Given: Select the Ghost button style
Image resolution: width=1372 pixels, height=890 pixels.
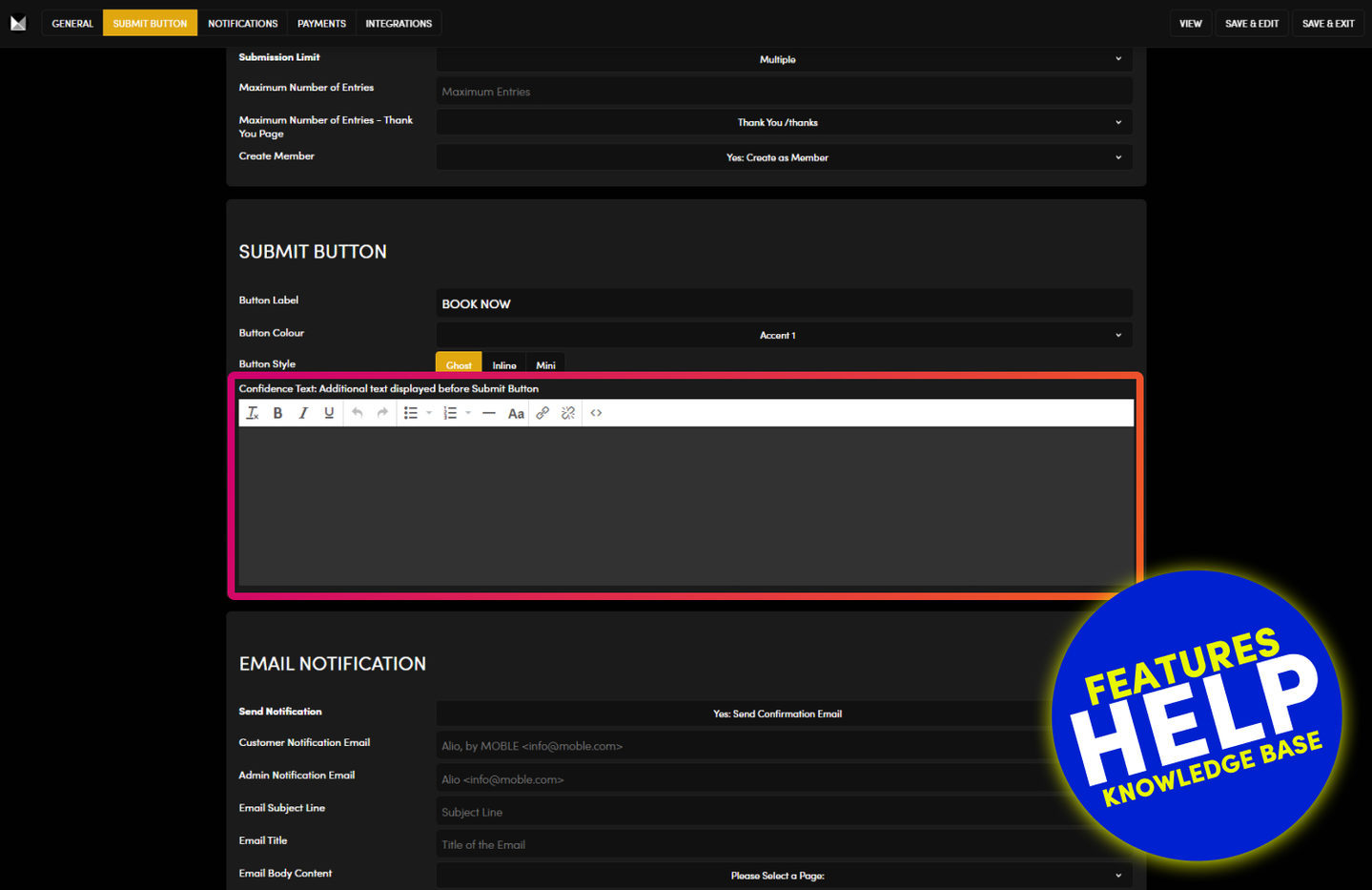Looking at the screenshot, I should pyautogui.click(x=459, y=364).
